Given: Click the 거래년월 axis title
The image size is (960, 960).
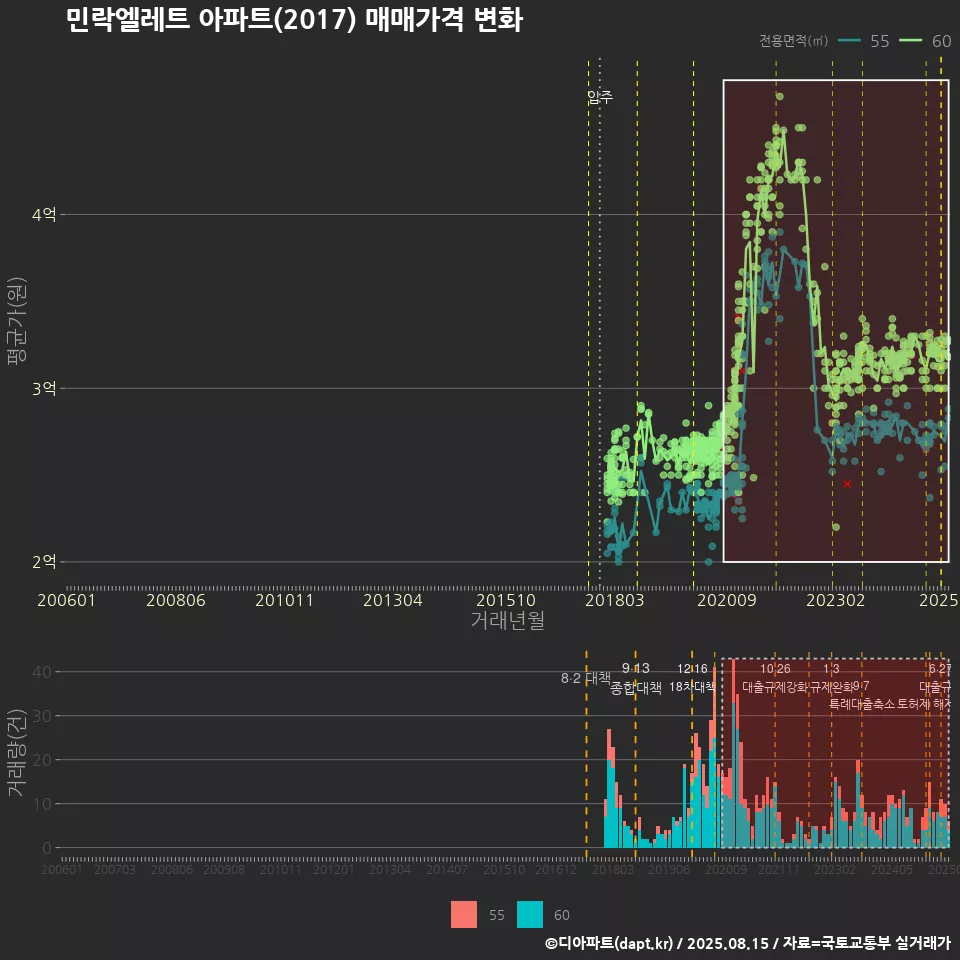Looking at the screenshot, I should [508, 620].
